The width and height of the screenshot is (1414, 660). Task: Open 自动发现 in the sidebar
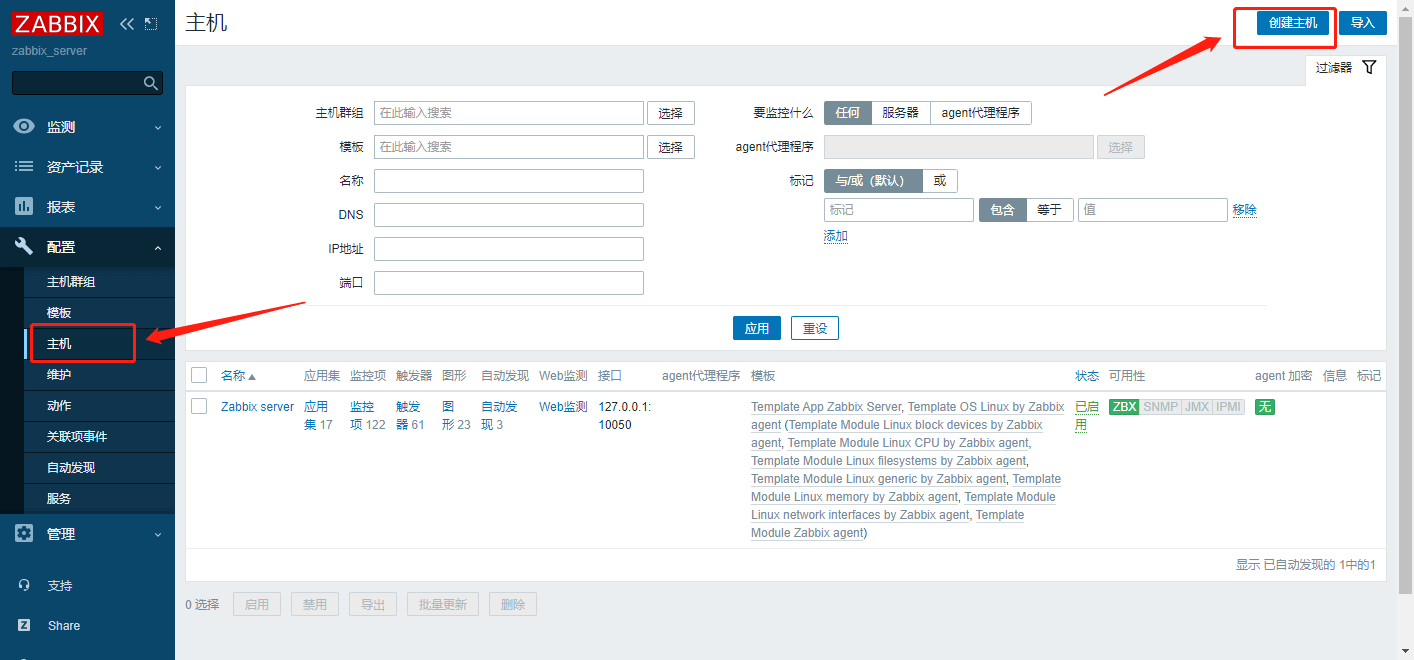[71, 468]
